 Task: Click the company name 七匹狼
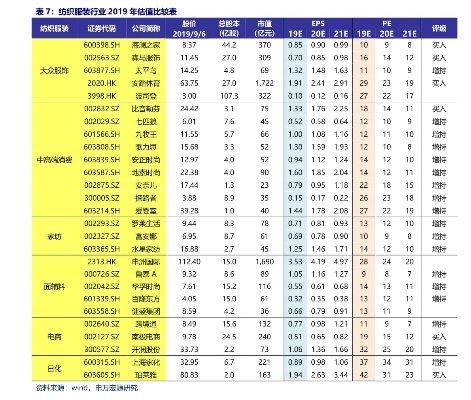[x=146, y=122]
